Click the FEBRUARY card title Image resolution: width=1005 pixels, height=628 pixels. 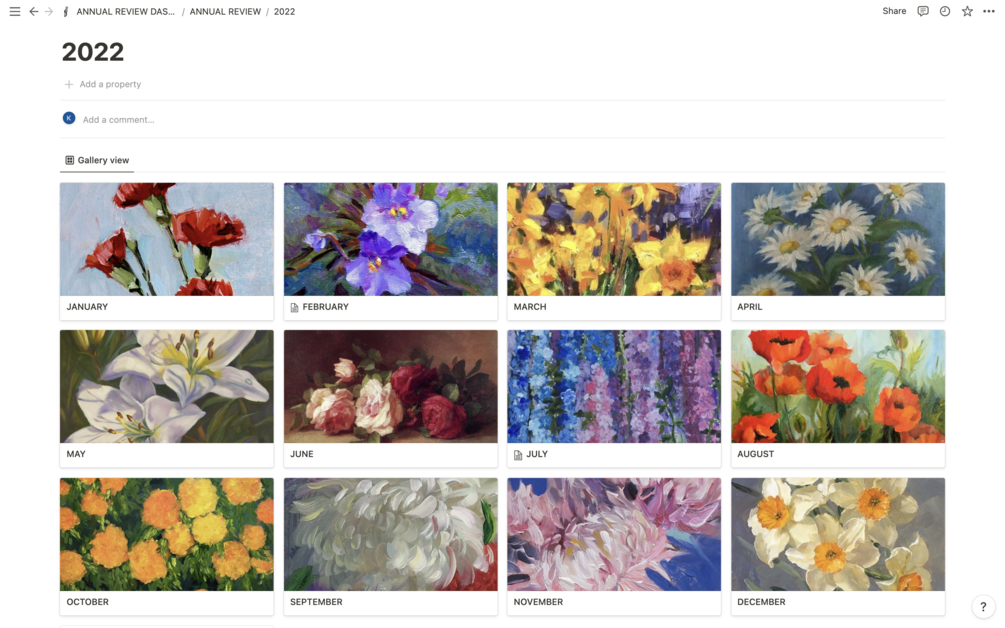326,307
